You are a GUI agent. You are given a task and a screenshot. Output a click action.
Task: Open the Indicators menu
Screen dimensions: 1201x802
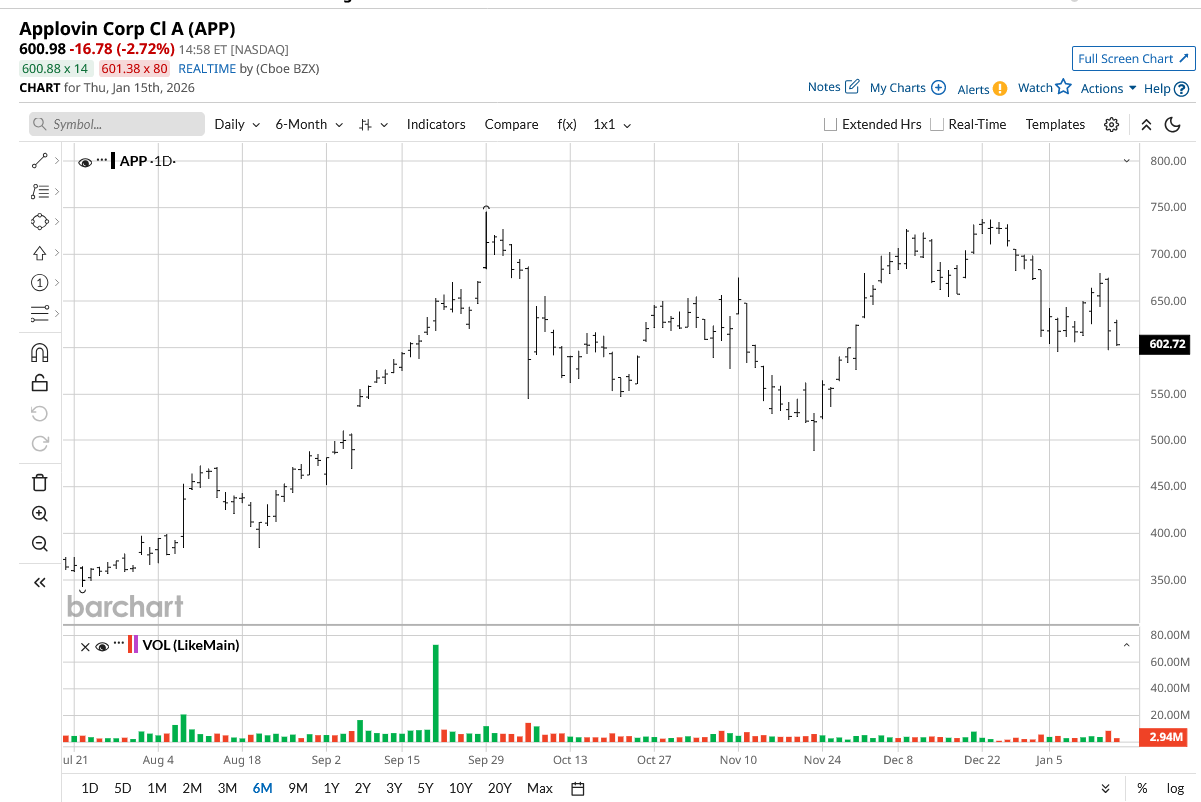pyautogui.click(x=436, y=125)
